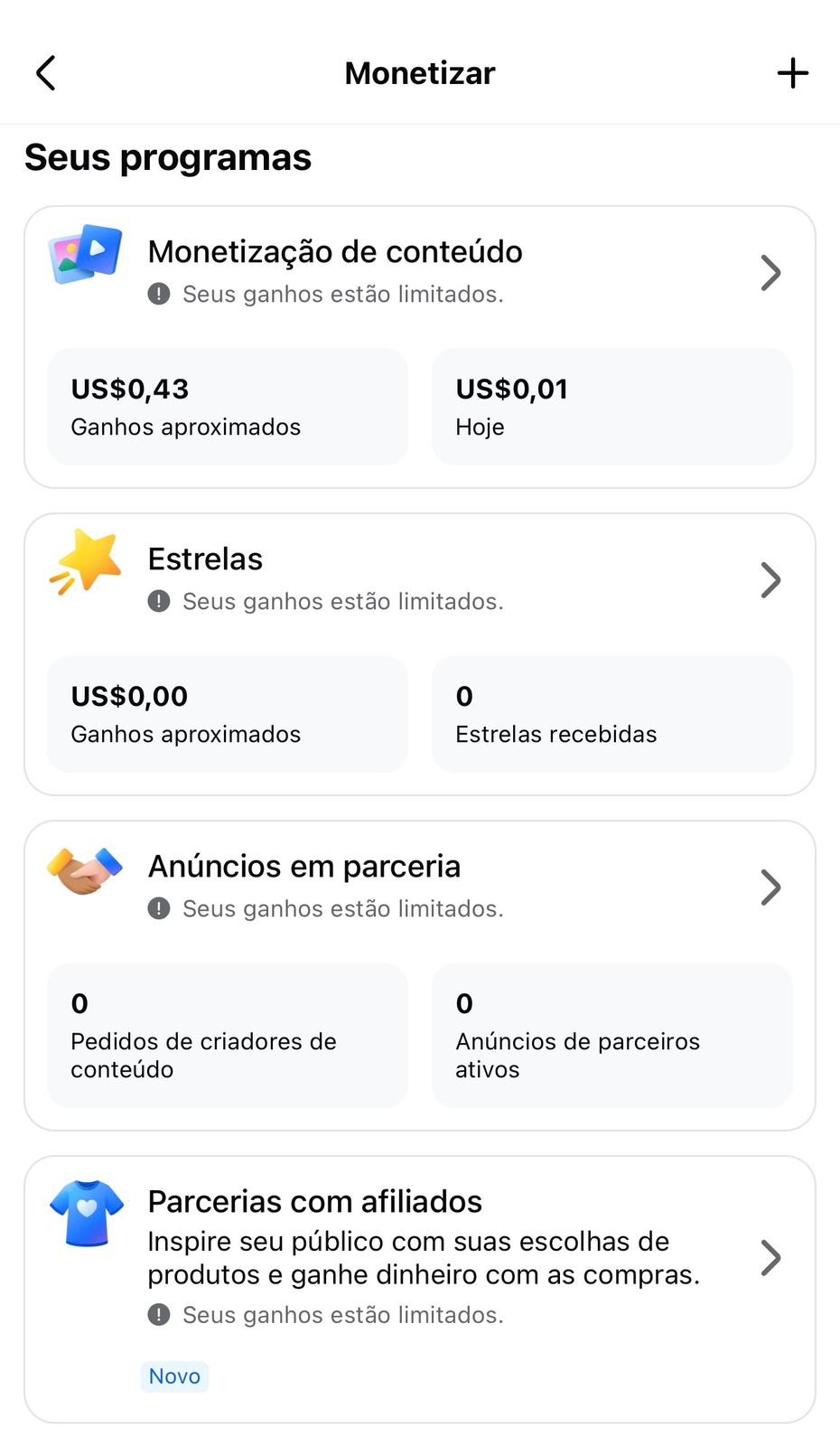This screenshot has width=840, height=1446.
Task: Tap the plus icon in header
Action: click(x=793, y=73)
